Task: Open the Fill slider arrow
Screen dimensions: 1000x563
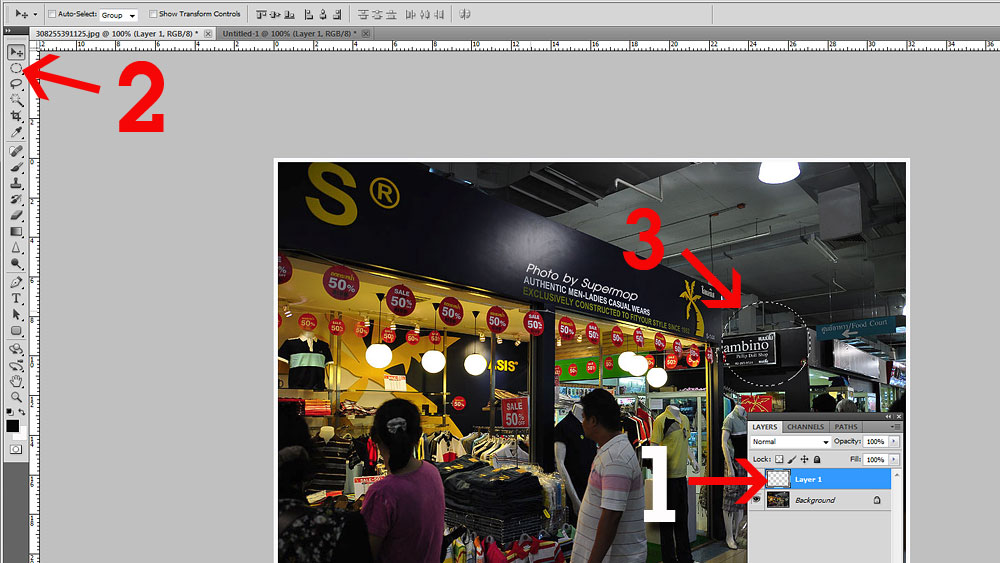Action: [x=893, y=460]
